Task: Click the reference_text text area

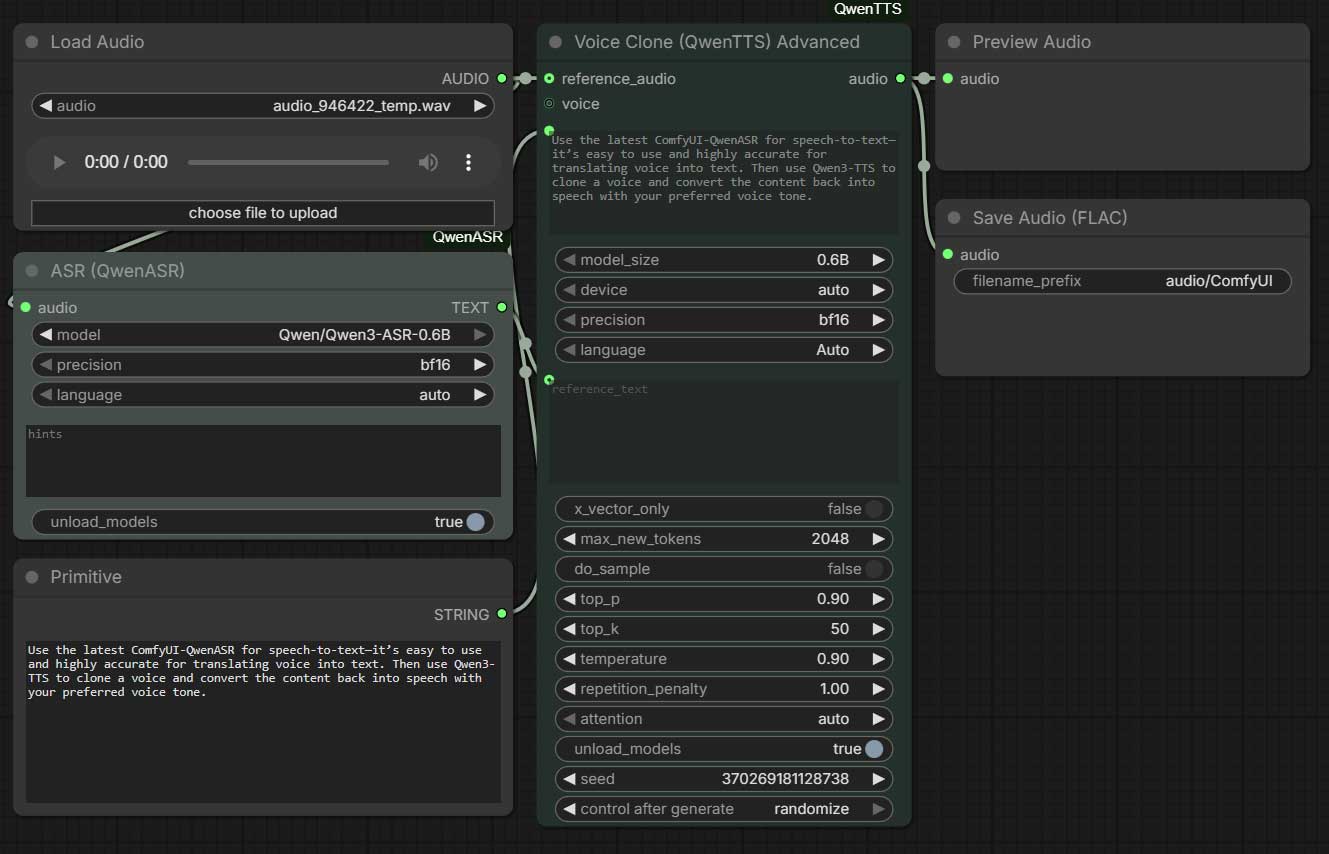Action: tap(724, 431)
